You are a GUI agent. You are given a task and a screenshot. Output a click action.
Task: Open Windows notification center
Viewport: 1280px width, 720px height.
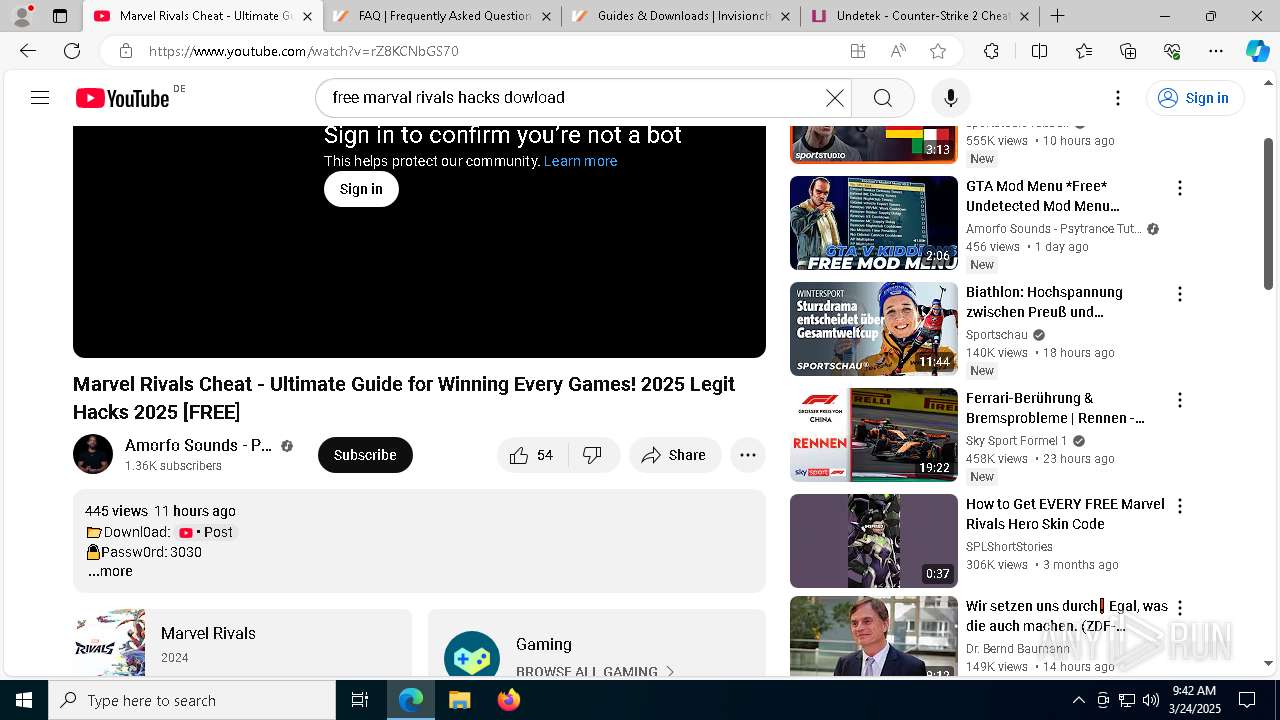(x=1247, y=700)
